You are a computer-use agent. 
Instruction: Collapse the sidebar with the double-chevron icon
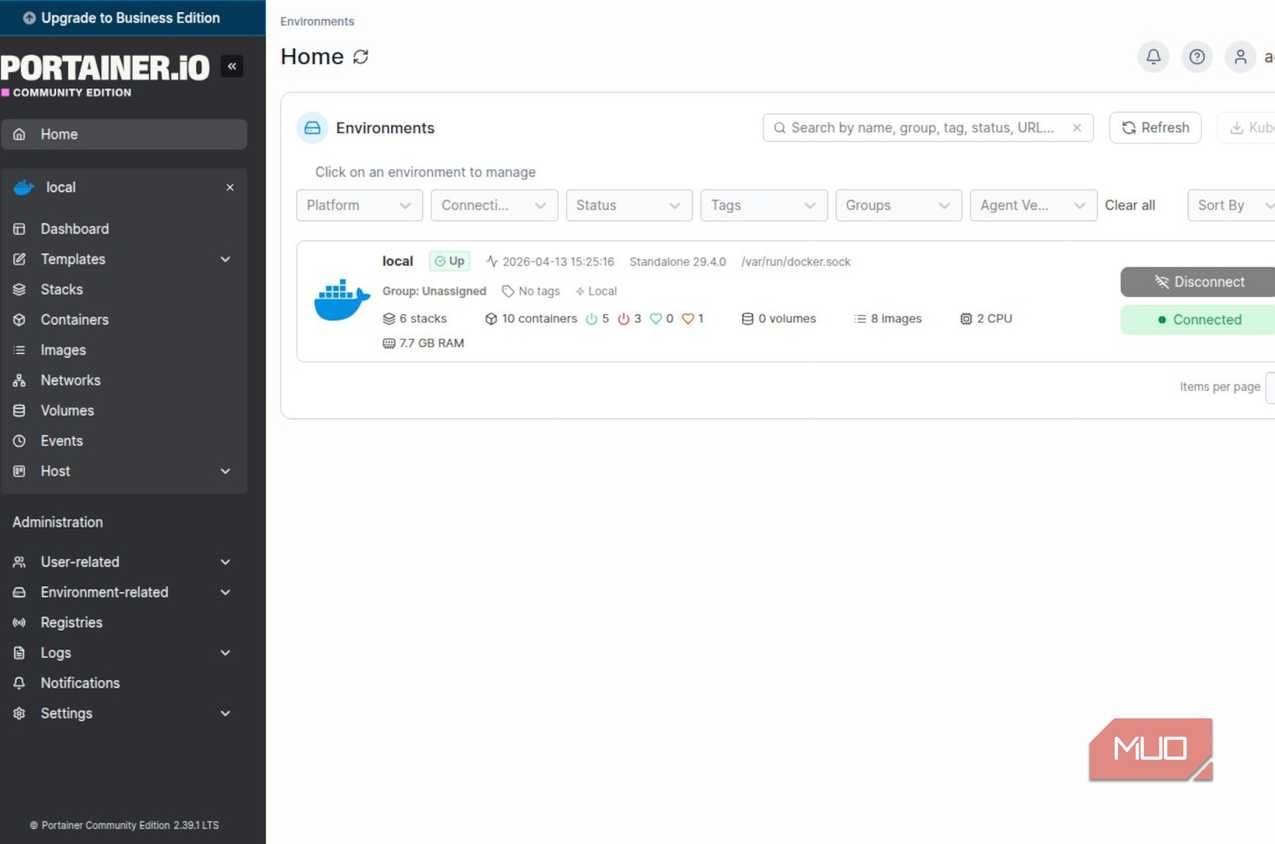coord(232,66)
